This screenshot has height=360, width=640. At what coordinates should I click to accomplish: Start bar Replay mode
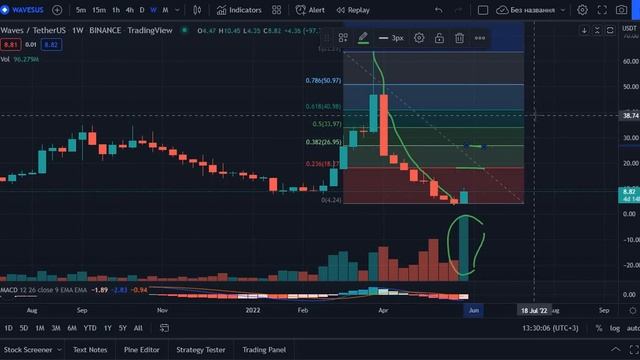[x=353, y=10]
